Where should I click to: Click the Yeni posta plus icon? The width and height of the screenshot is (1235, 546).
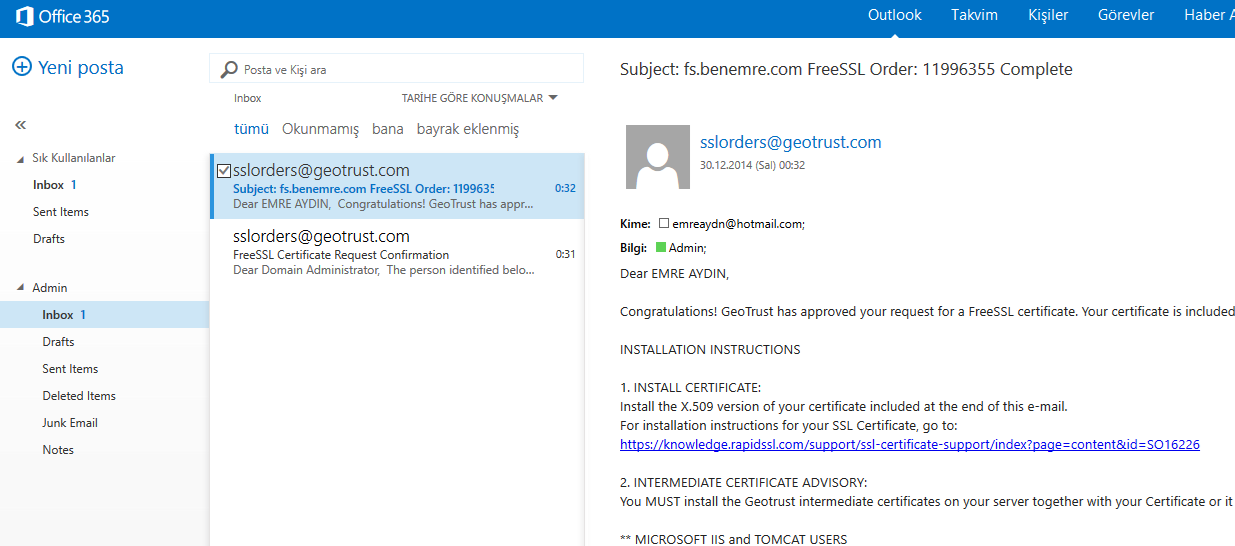[x=22, y=67]
